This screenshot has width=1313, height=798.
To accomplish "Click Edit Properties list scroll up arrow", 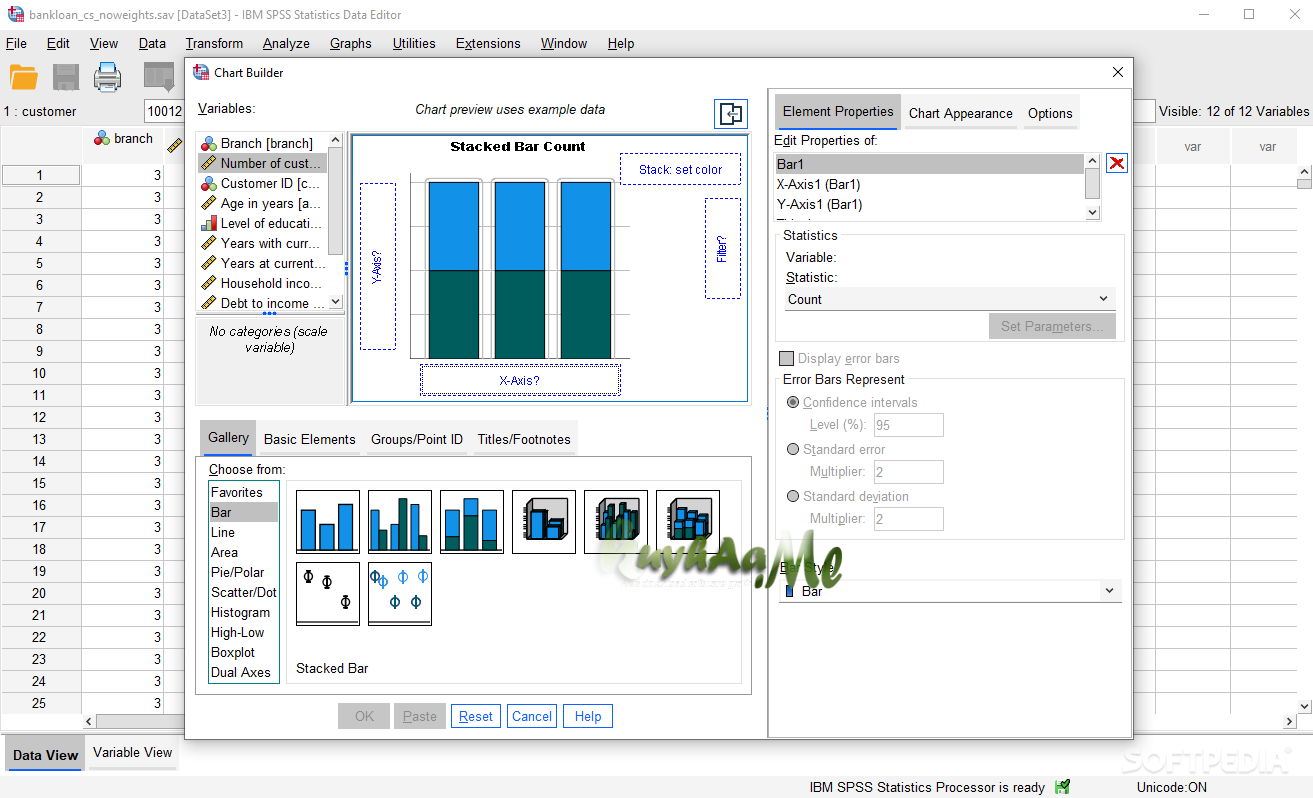I will [1092, 161].
